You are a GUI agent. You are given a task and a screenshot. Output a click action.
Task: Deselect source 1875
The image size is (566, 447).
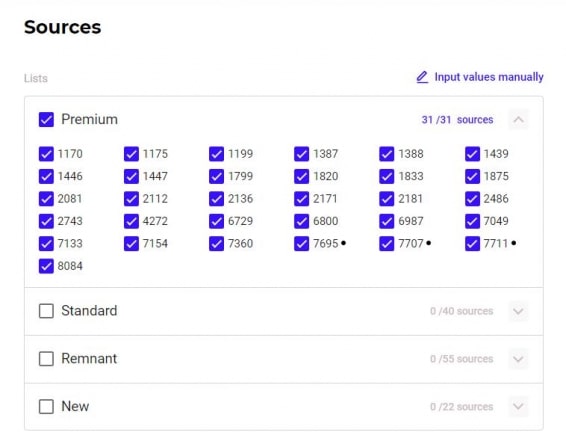coord(472,176)
